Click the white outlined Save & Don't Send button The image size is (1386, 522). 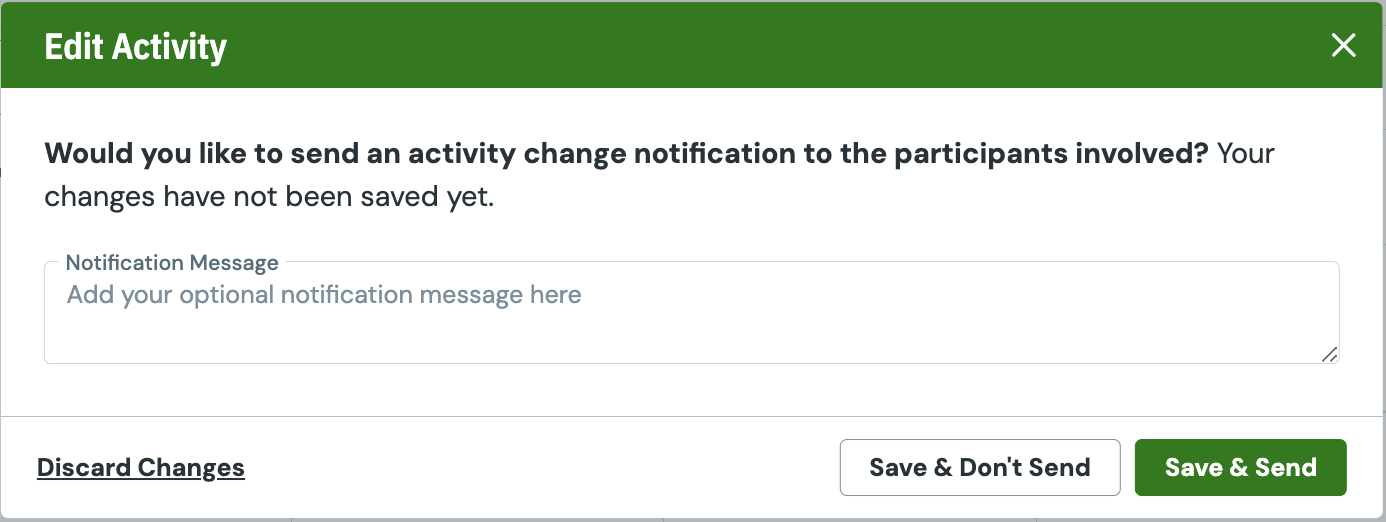(x=980, y=467)
